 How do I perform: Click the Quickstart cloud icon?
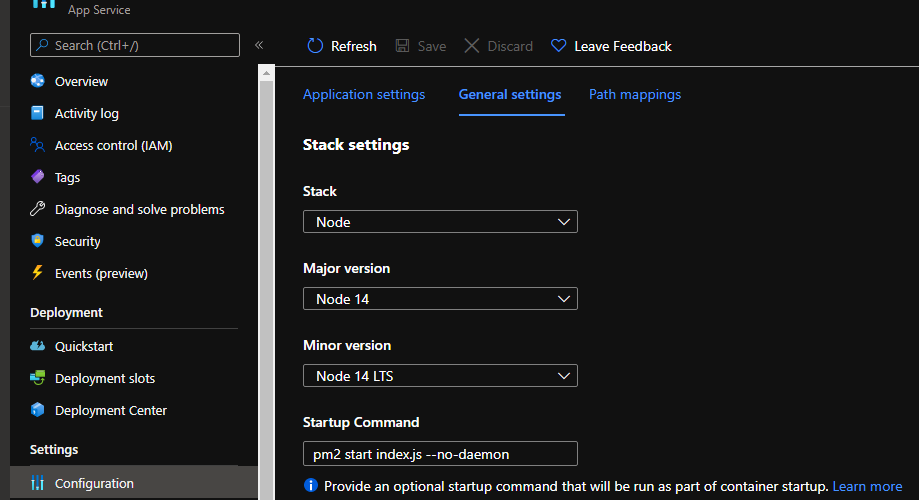pyautogui.click(x=38, y=346)
